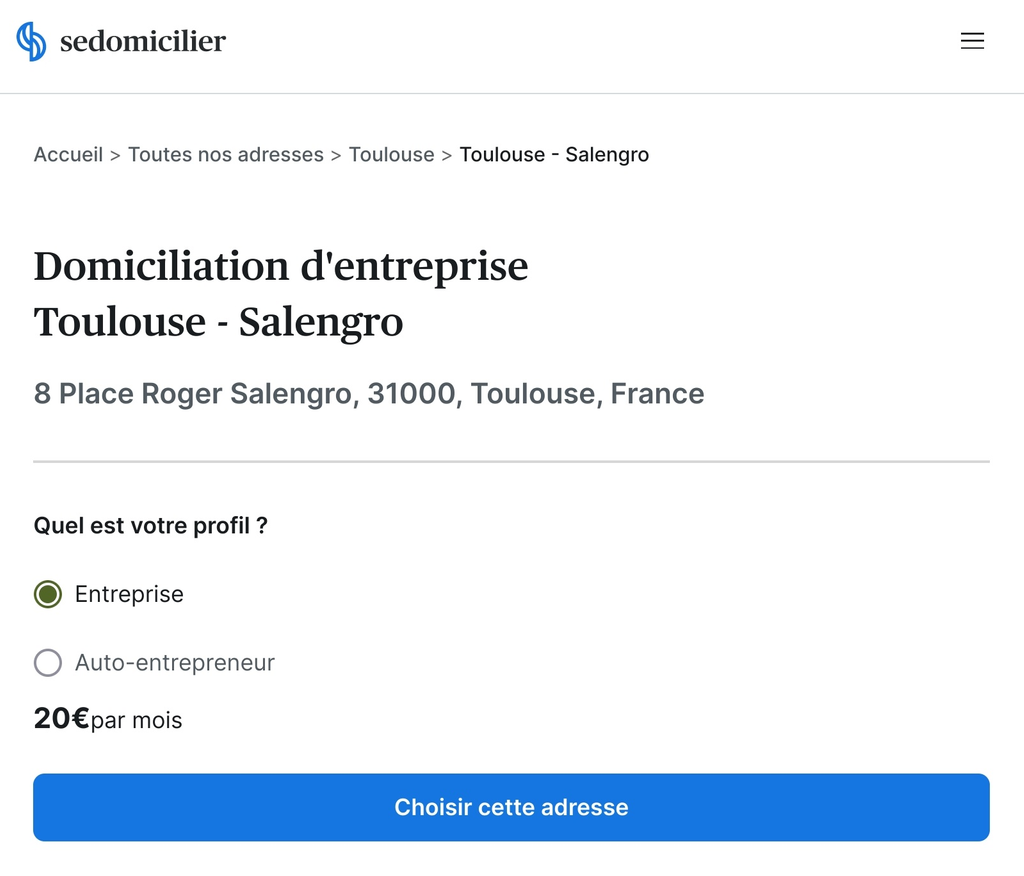
Task: Go to Accueil in the breadcrumb
Action: click(x=69, y=155)
